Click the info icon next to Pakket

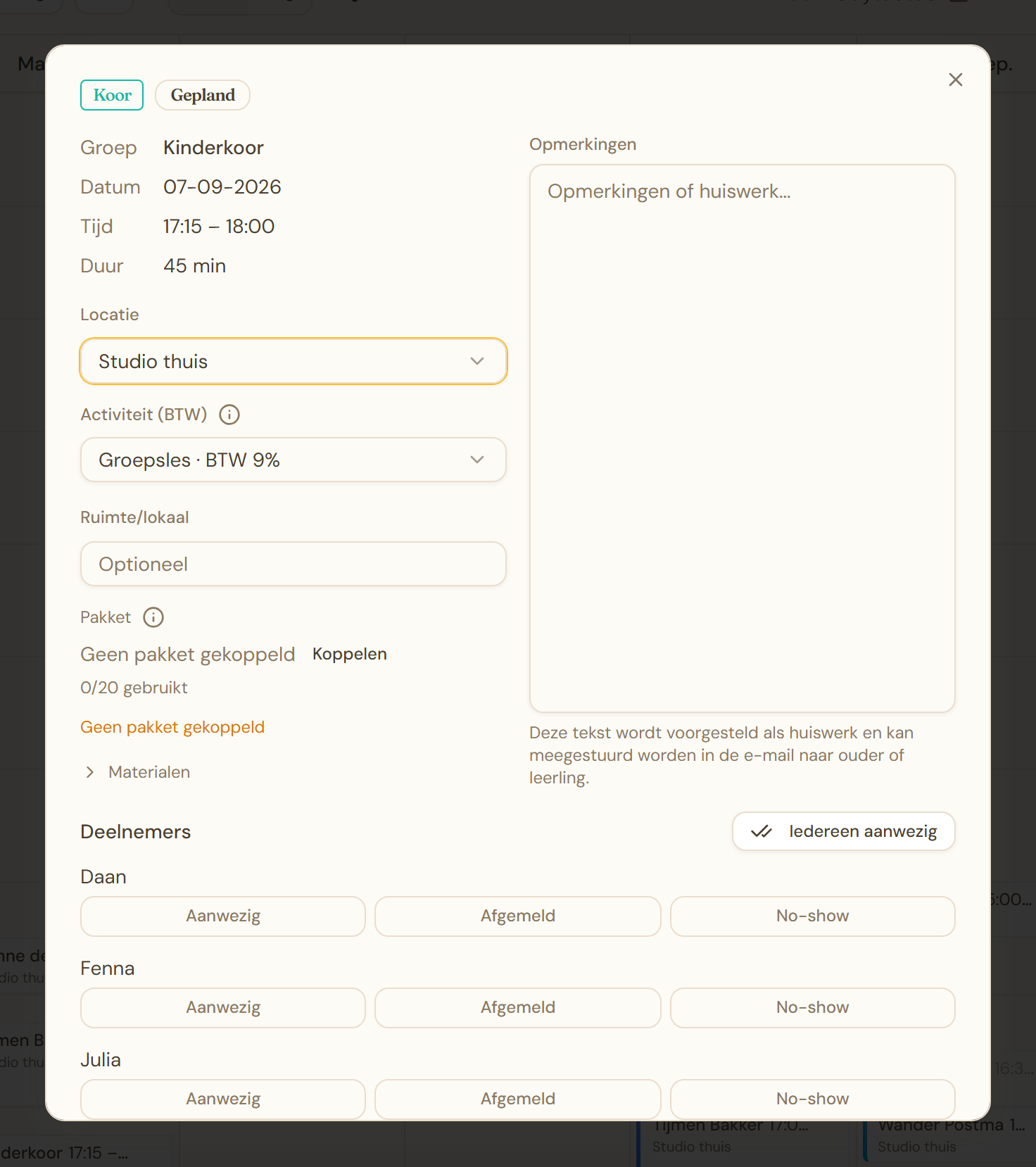click(153, 617)
